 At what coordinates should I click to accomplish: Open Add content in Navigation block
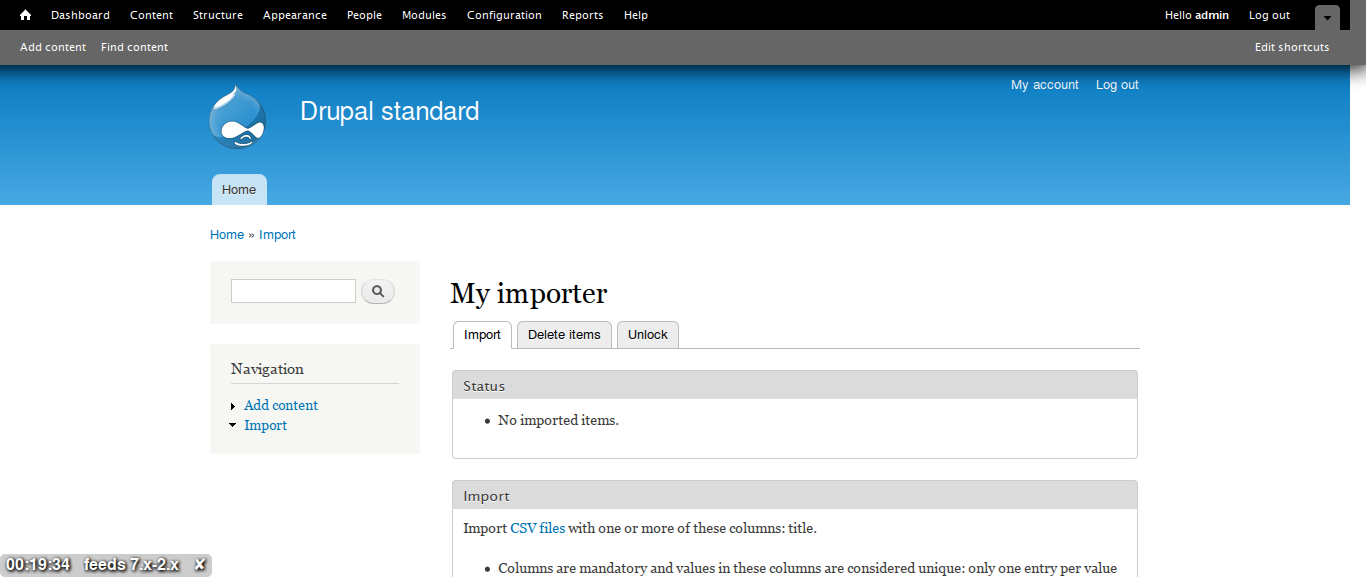pos(281,405)
